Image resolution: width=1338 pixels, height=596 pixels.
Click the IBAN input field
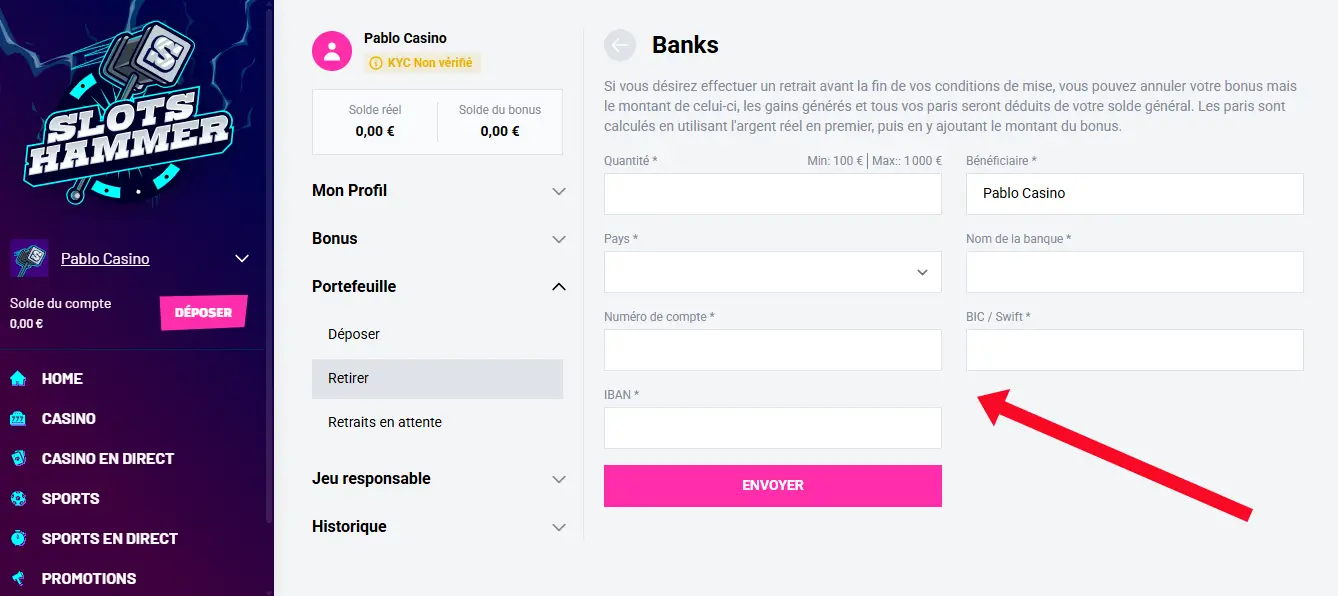pyautogui.click(x=772, y=428)
